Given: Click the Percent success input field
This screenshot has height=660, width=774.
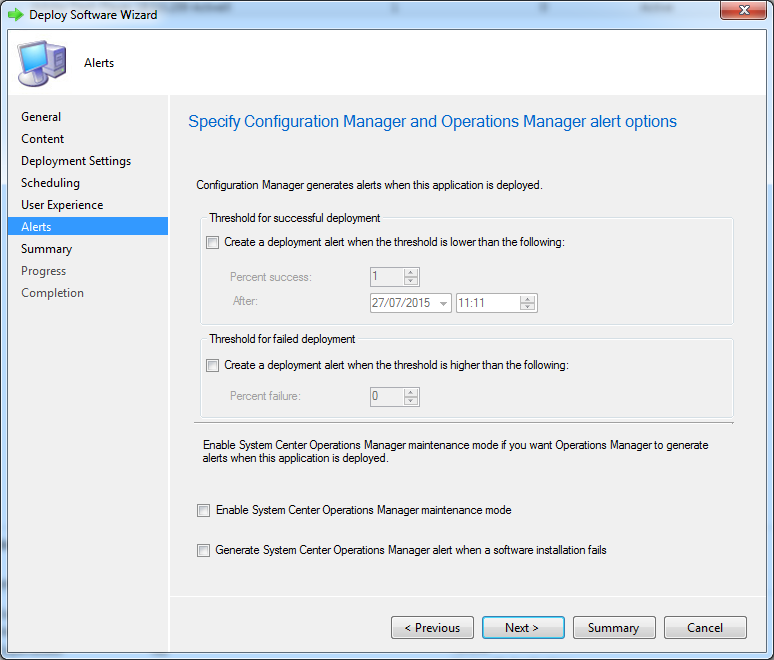Looking at the screenshot, I should pos(385,277).
